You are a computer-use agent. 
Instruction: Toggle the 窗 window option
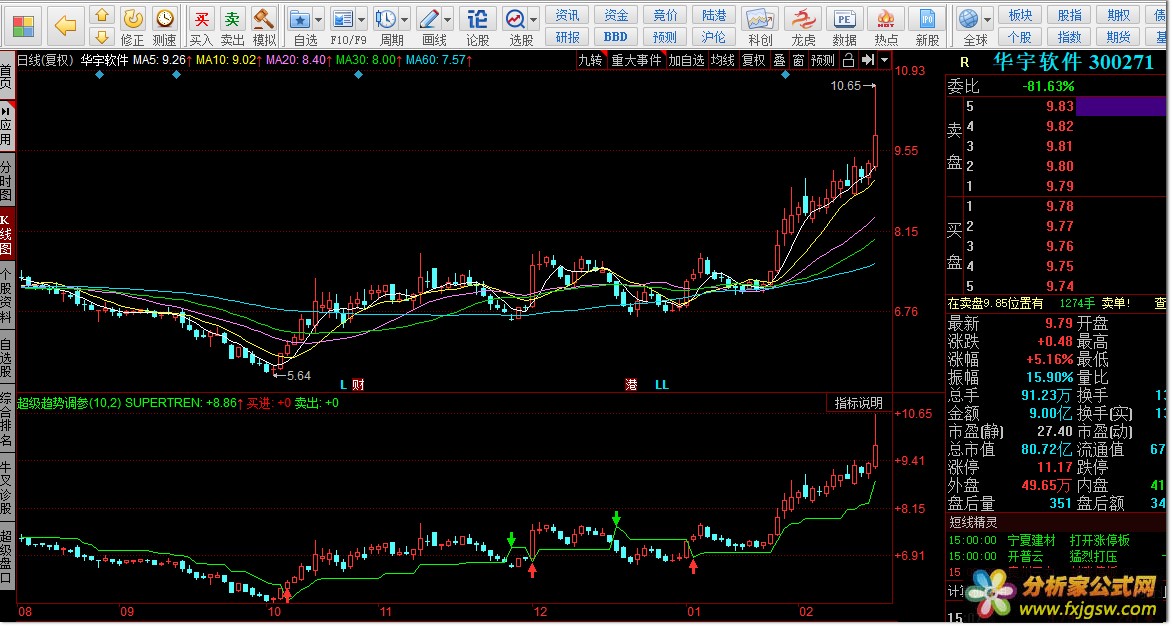pos(798,60)
